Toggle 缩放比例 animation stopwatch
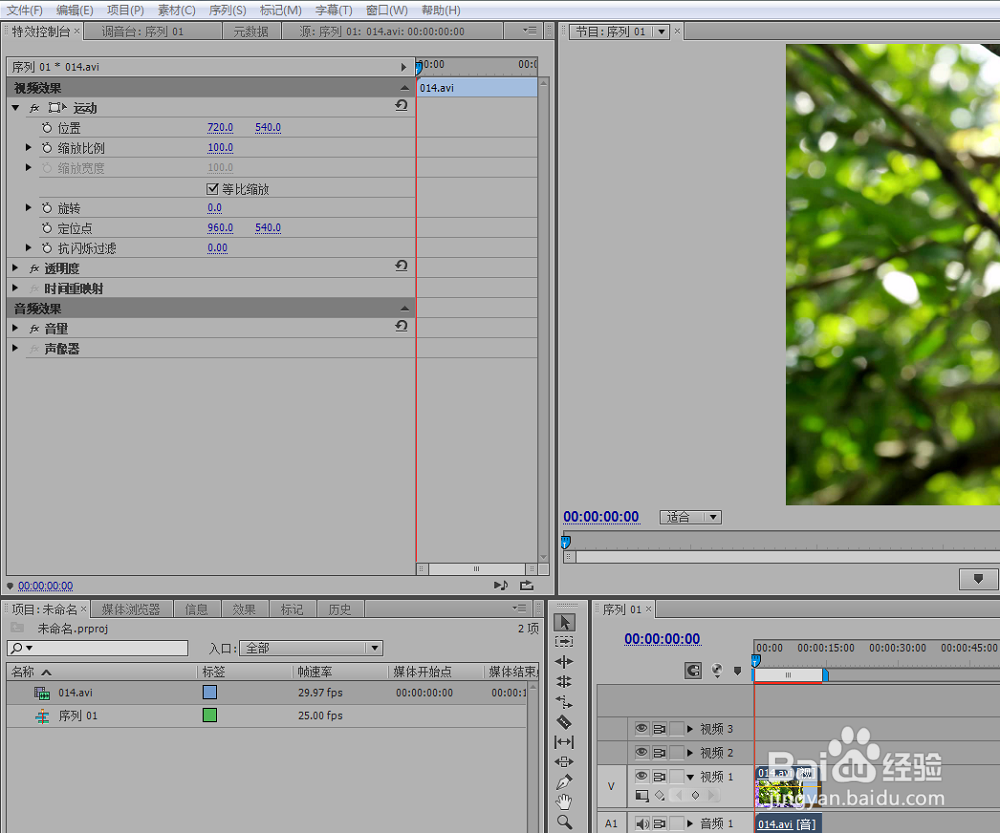The width and height of the screenshot is (1000, 833). coord(47,148)
